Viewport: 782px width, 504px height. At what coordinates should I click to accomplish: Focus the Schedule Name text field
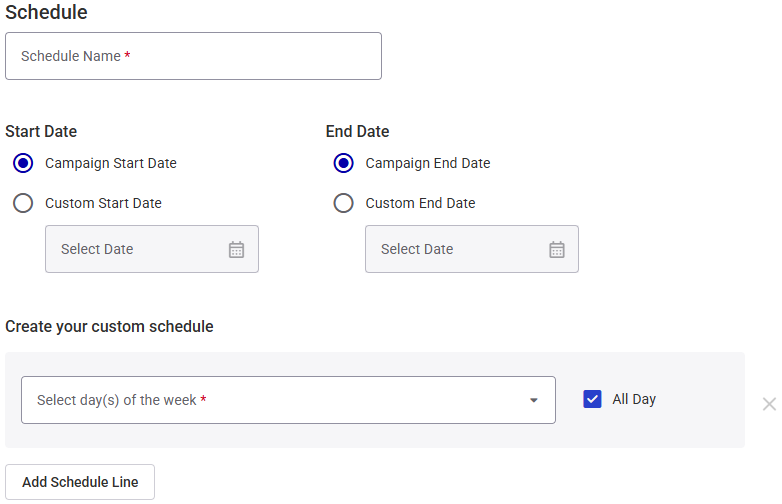pos(194,56)
